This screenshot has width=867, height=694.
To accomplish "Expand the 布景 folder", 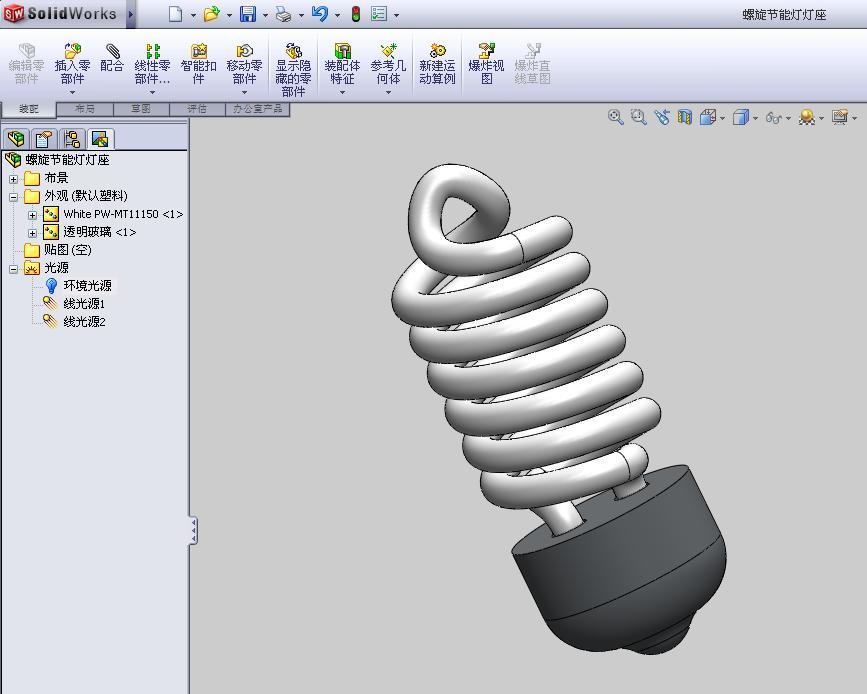I will (x=14, y=179).
